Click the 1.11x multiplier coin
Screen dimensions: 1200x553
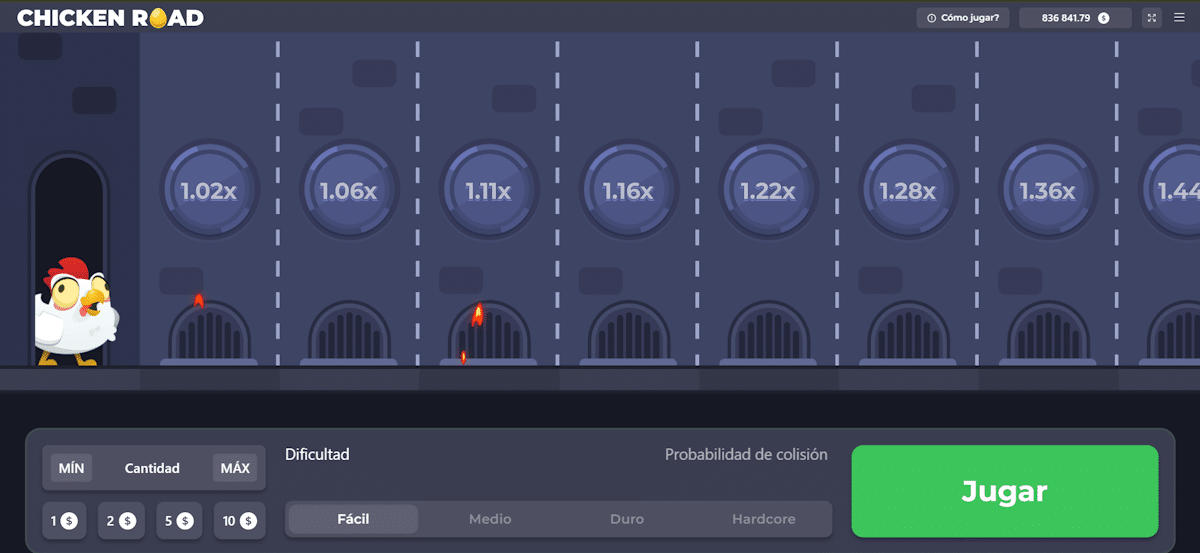coord(489,190)
